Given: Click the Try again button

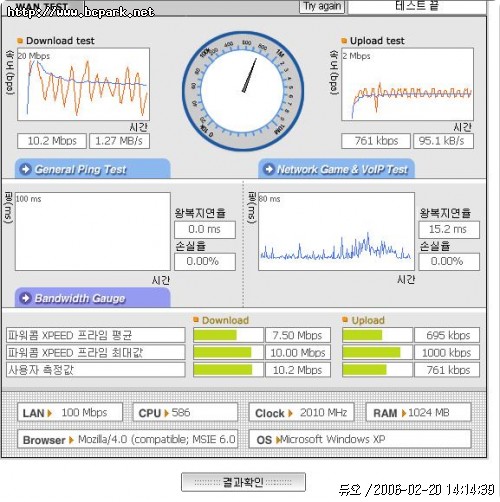Looking at the screenshot, I should tap(322, 6).
